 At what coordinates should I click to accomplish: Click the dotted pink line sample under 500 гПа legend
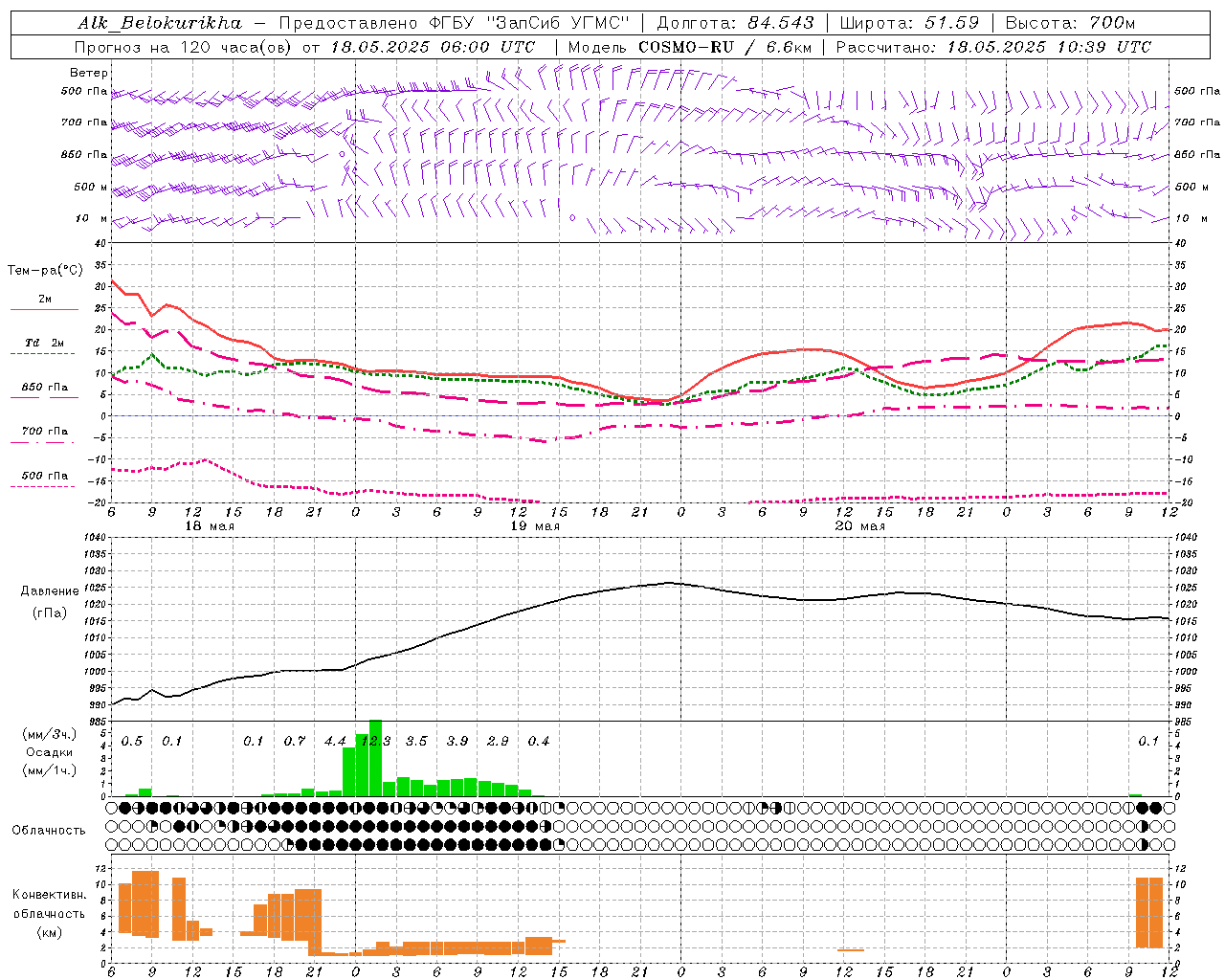click(44, 487)
